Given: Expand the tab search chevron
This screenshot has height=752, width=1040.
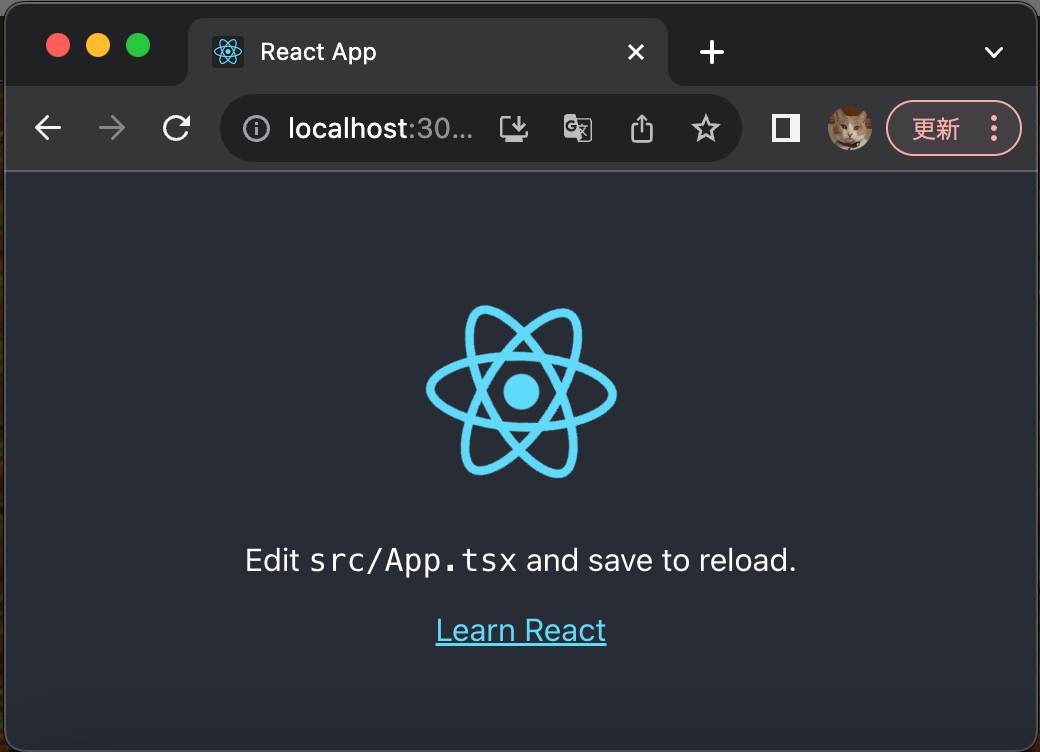Looking at the screenshot, I should pyautogui.click(x=993, y=52).
